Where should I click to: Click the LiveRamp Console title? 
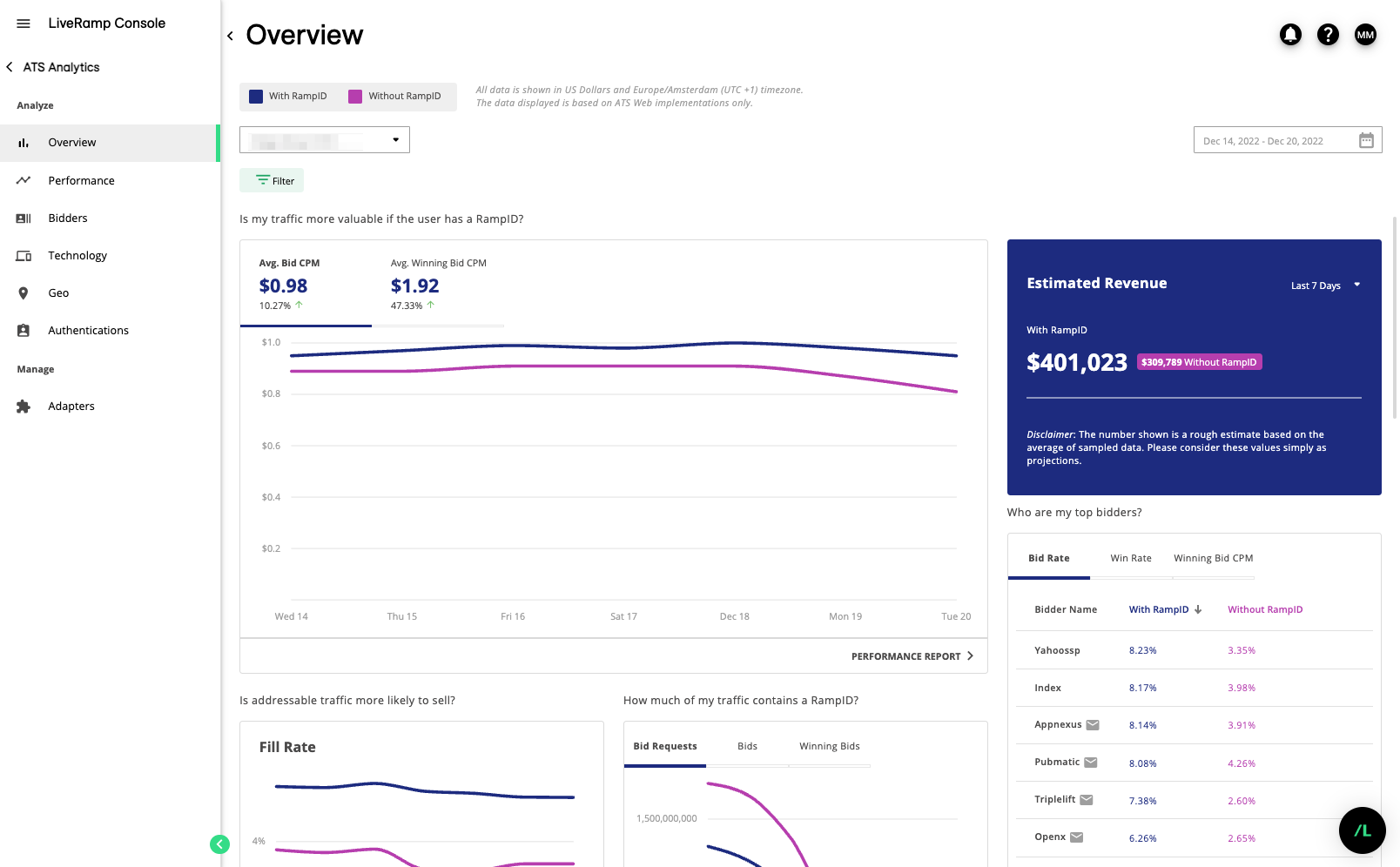(106, 24)
